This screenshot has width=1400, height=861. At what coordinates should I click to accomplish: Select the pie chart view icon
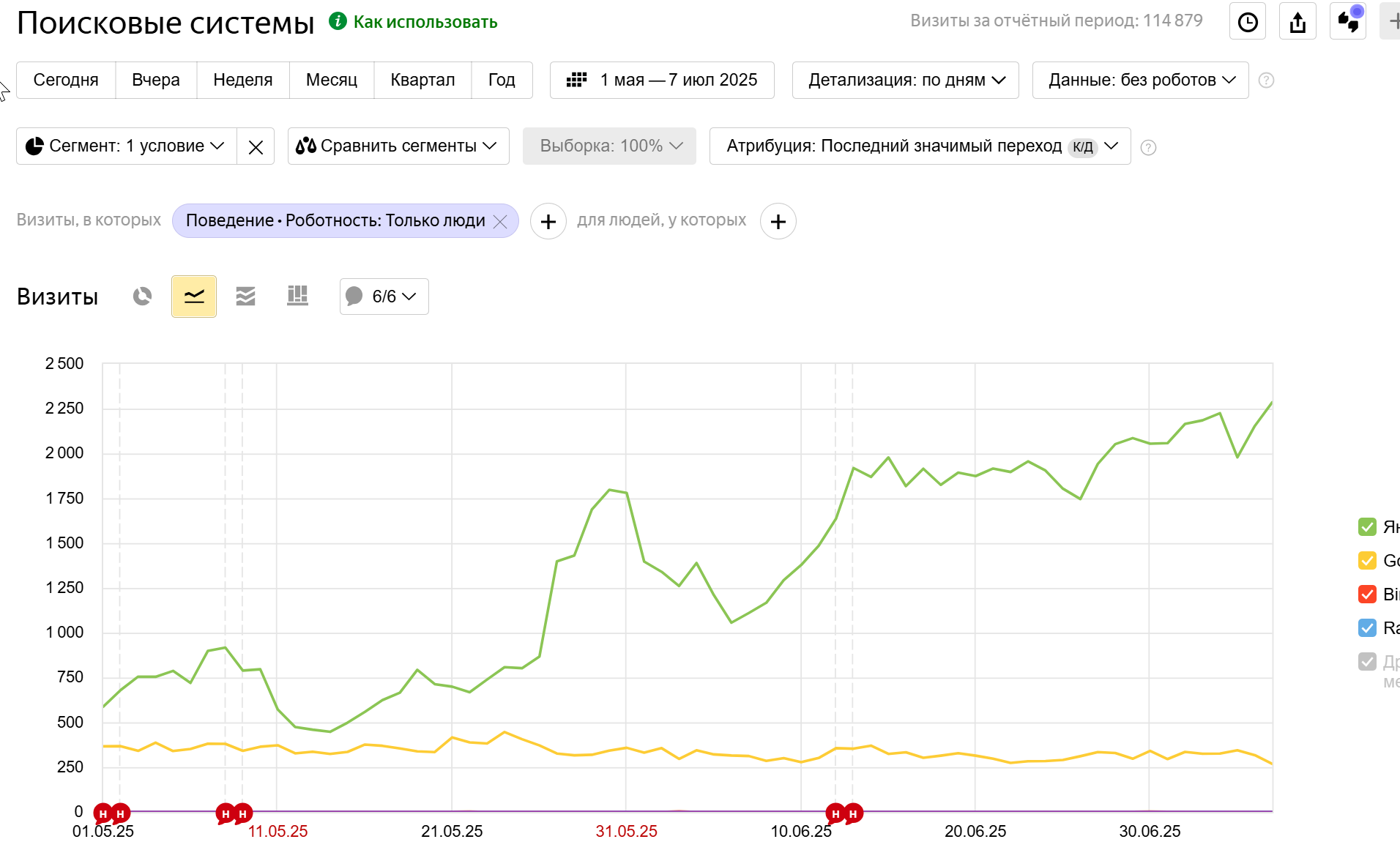pos(142,297)
